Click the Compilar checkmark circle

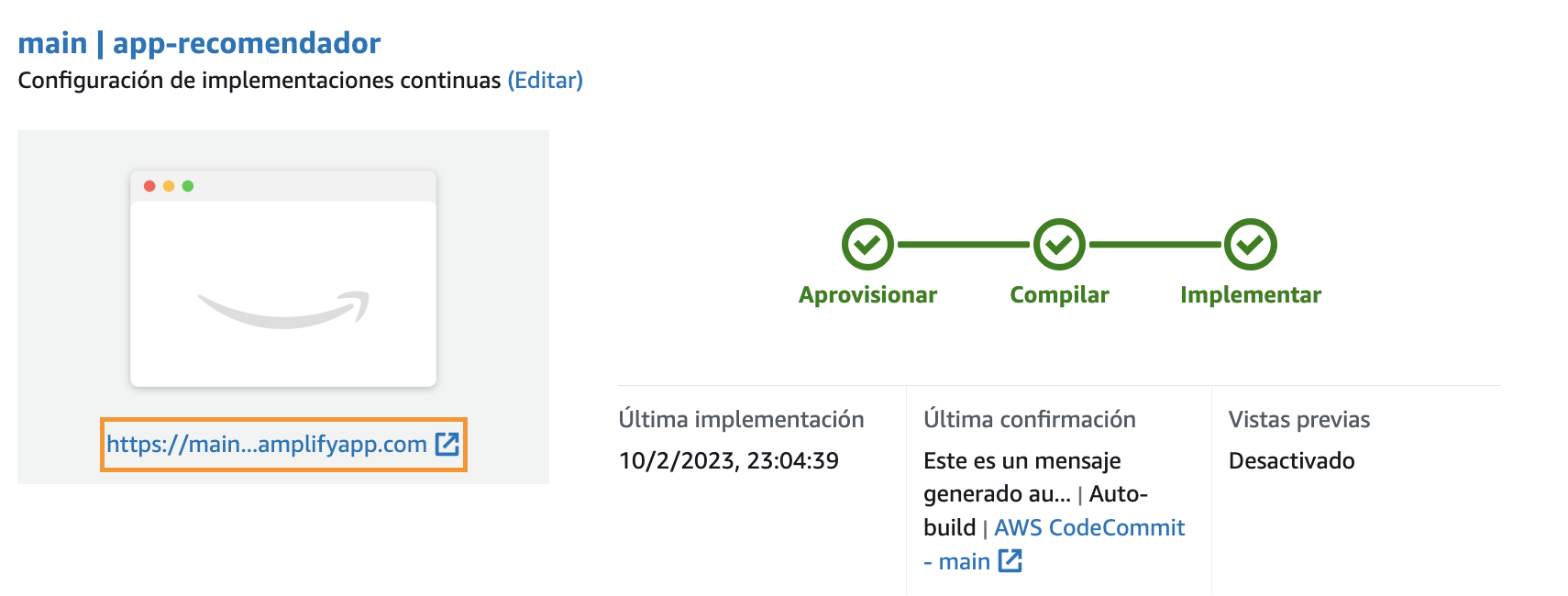[x=1059, y=245]
